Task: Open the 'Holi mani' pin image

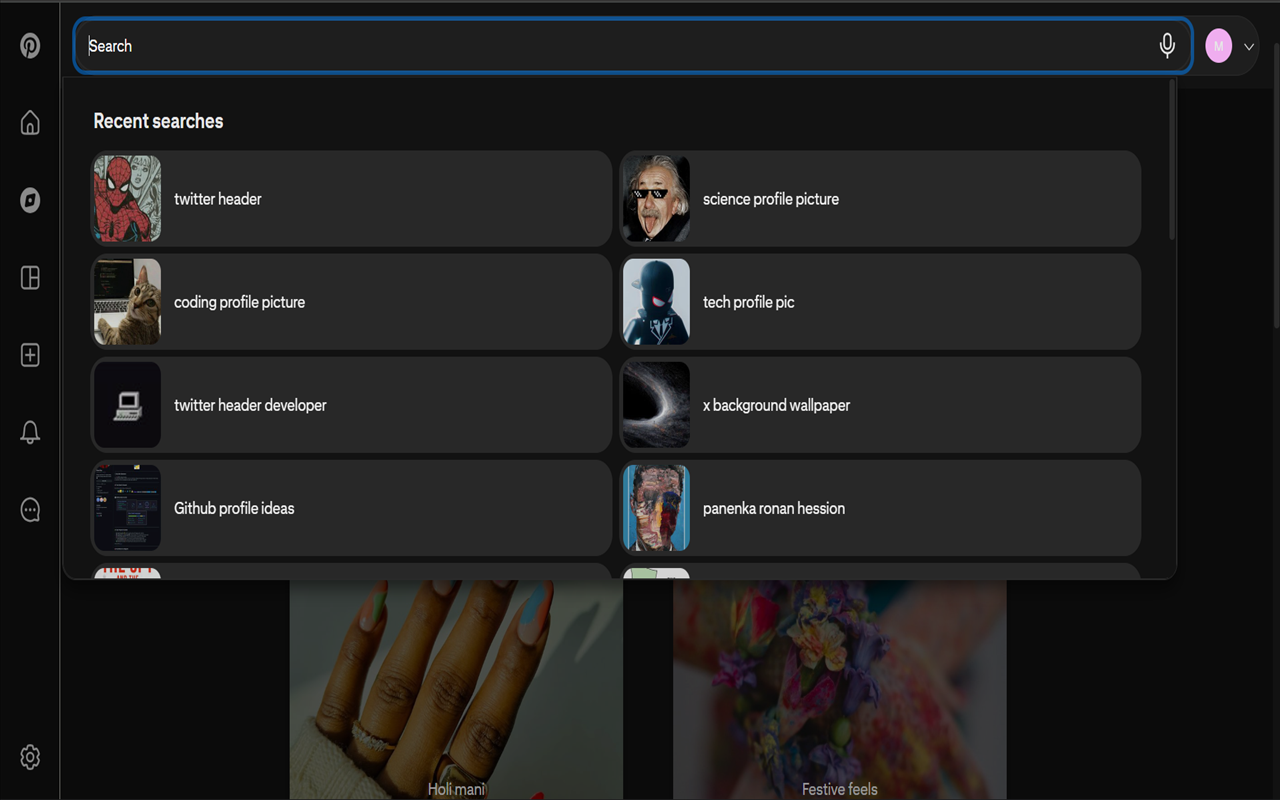Action: coord(456,690)
